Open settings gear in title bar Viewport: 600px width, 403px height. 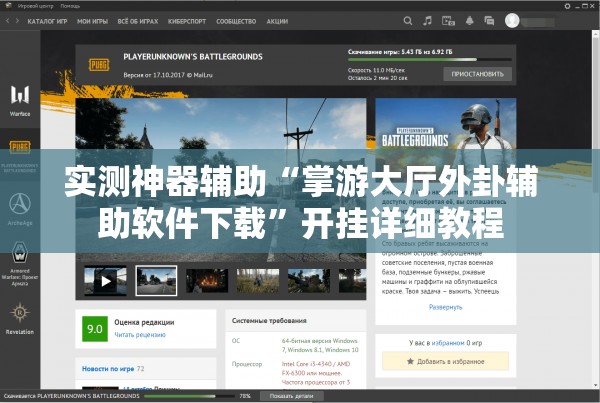[567, 6]
